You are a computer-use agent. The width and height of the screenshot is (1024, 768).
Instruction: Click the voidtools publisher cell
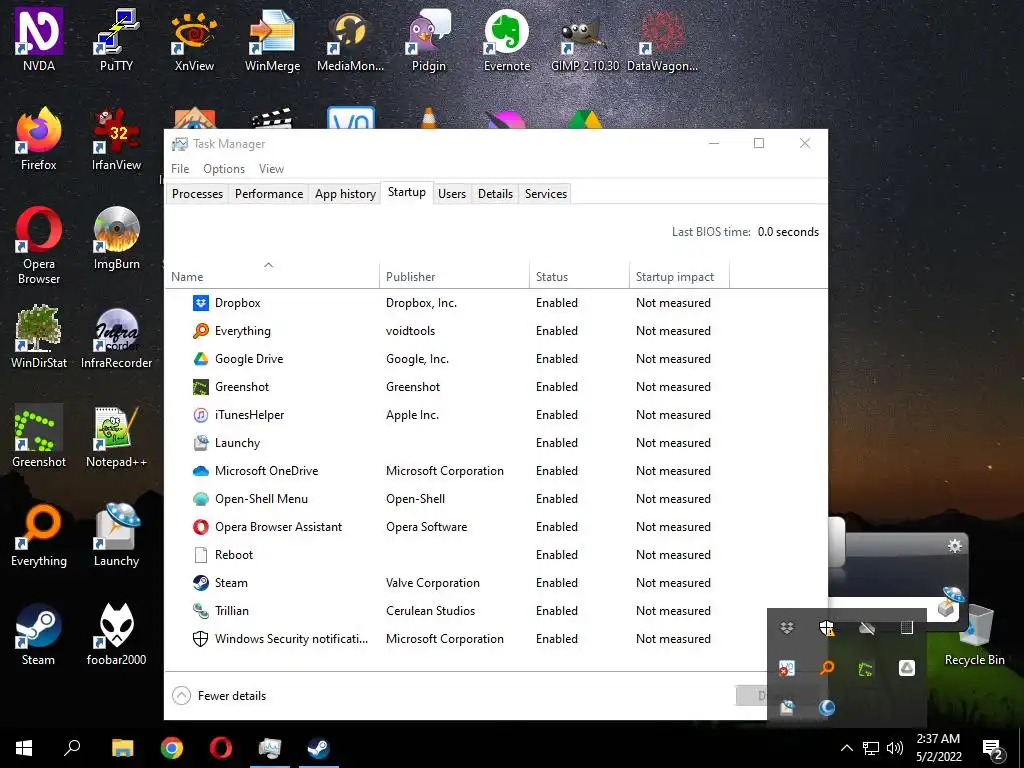click(x=410, y=330)
